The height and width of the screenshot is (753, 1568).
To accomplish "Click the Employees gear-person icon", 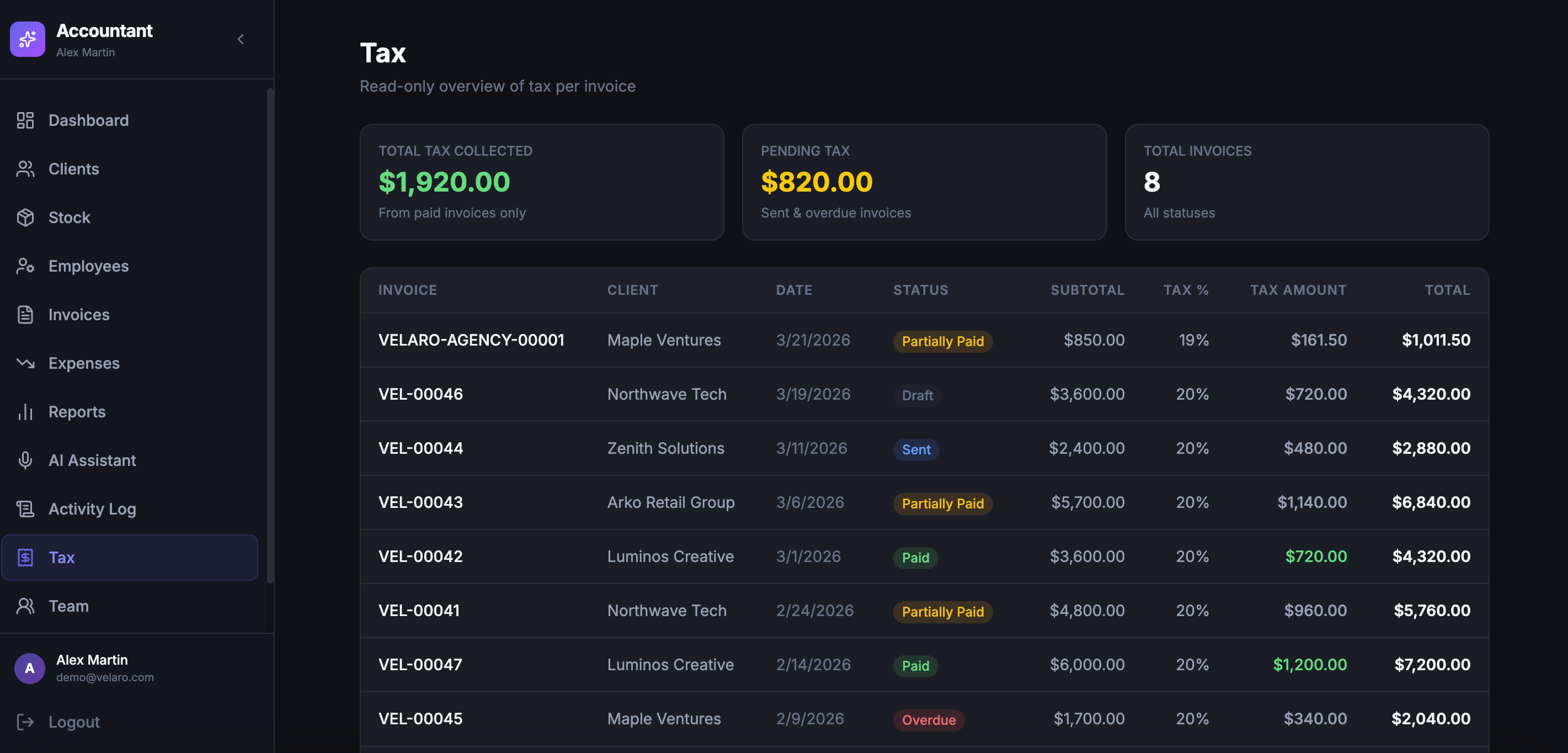I will (25, 266).
